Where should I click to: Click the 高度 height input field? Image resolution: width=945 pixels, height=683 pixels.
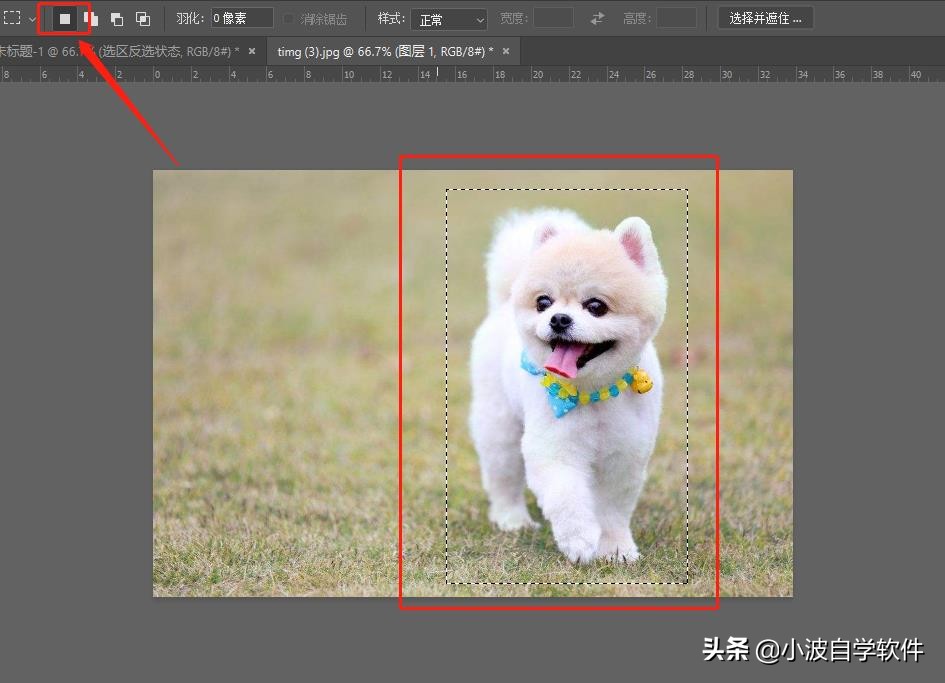point(676,18)
